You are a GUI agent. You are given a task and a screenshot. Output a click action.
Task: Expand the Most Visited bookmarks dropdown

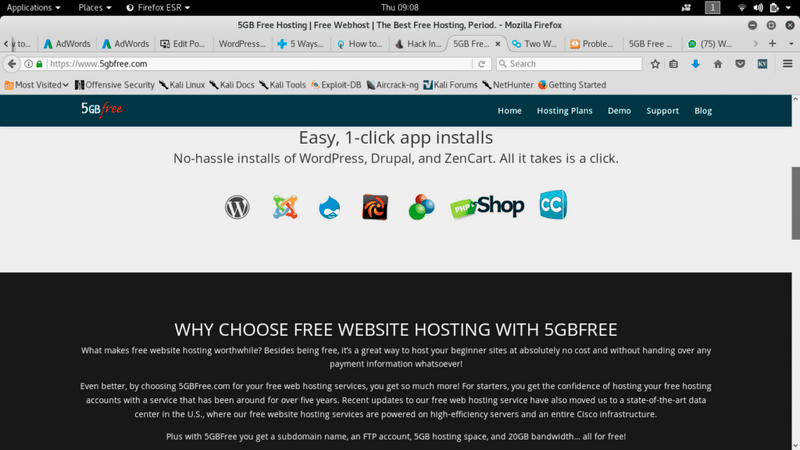(x=36, y=85)
